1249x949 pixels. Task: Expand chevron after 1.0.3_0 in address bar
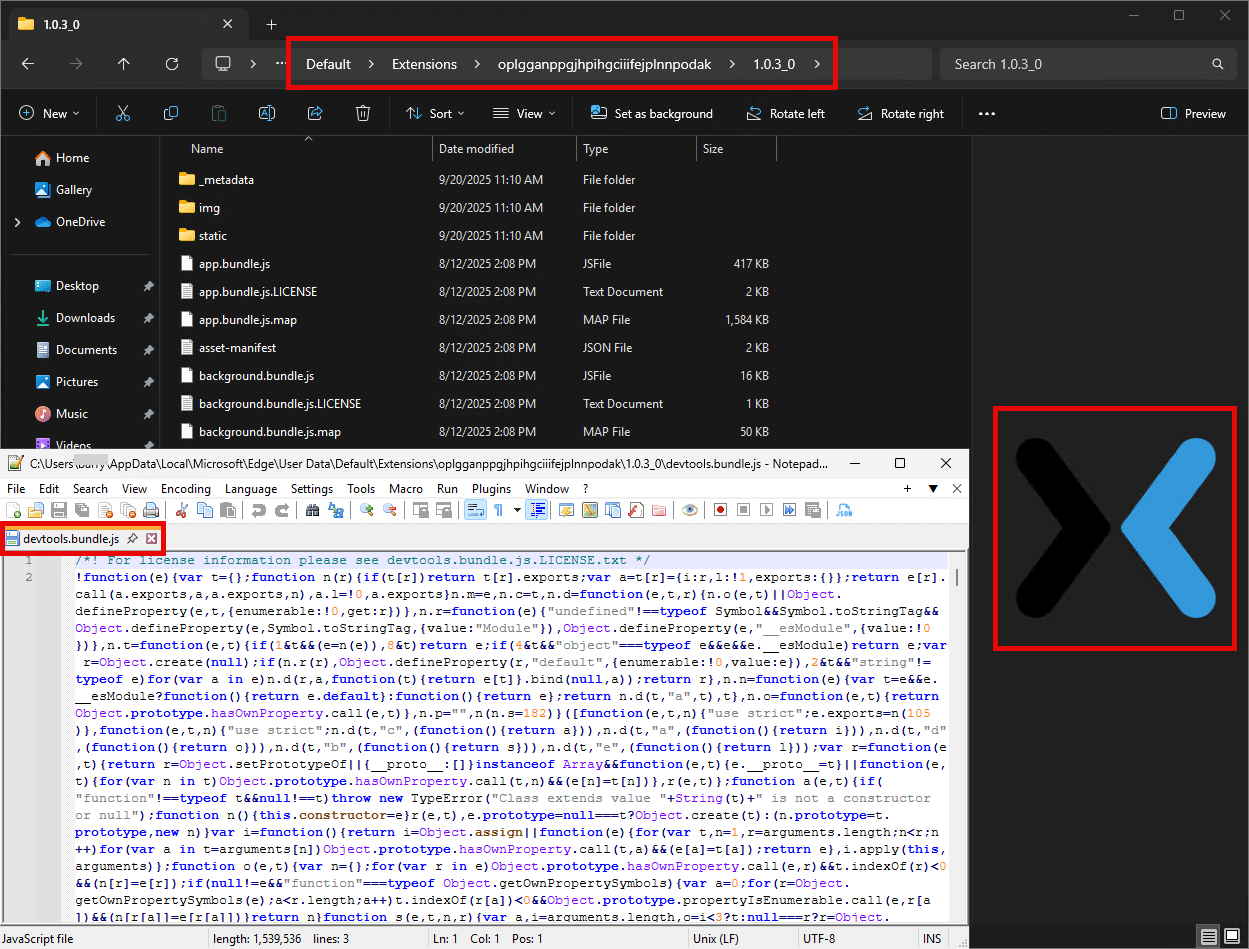tap(817, 64)
